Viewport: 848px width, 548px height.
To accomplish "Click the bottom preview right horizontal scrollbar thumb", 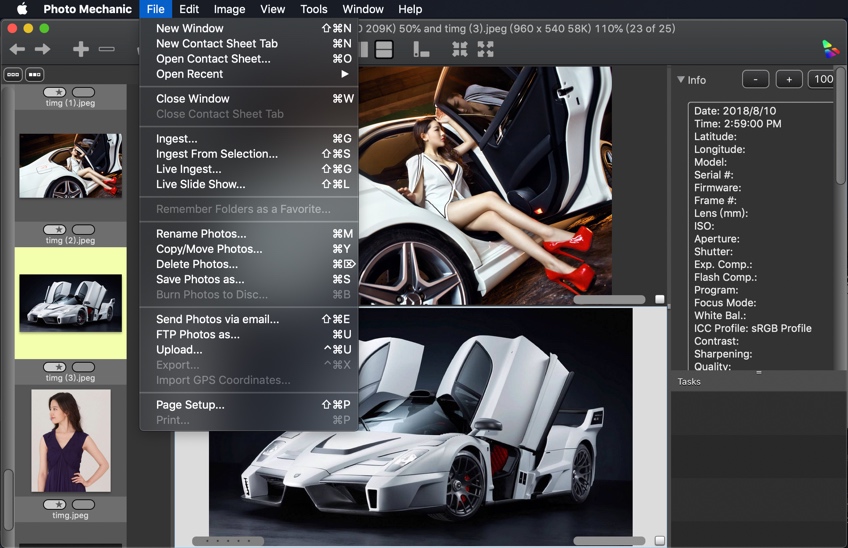I will 610,540.
